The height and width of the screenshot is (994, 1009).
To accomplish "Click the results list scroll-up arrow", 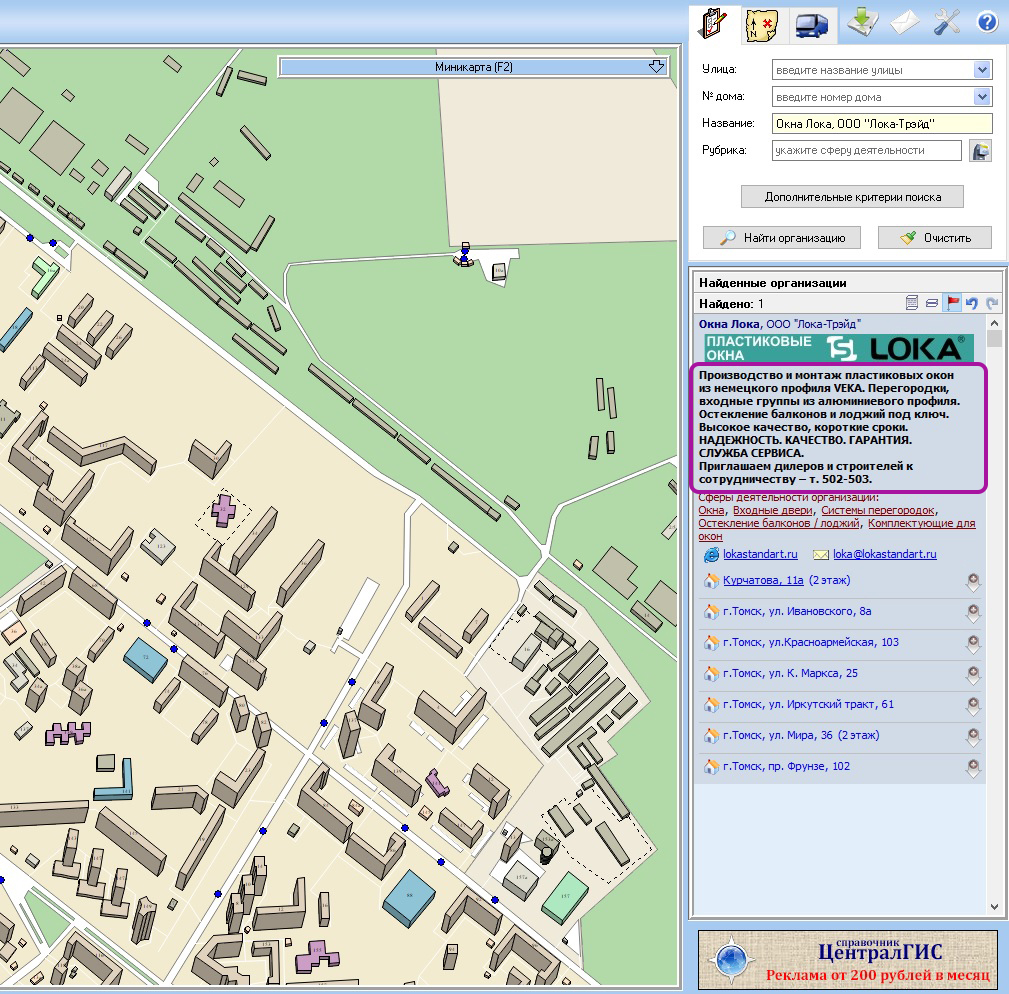I will 994,322.
